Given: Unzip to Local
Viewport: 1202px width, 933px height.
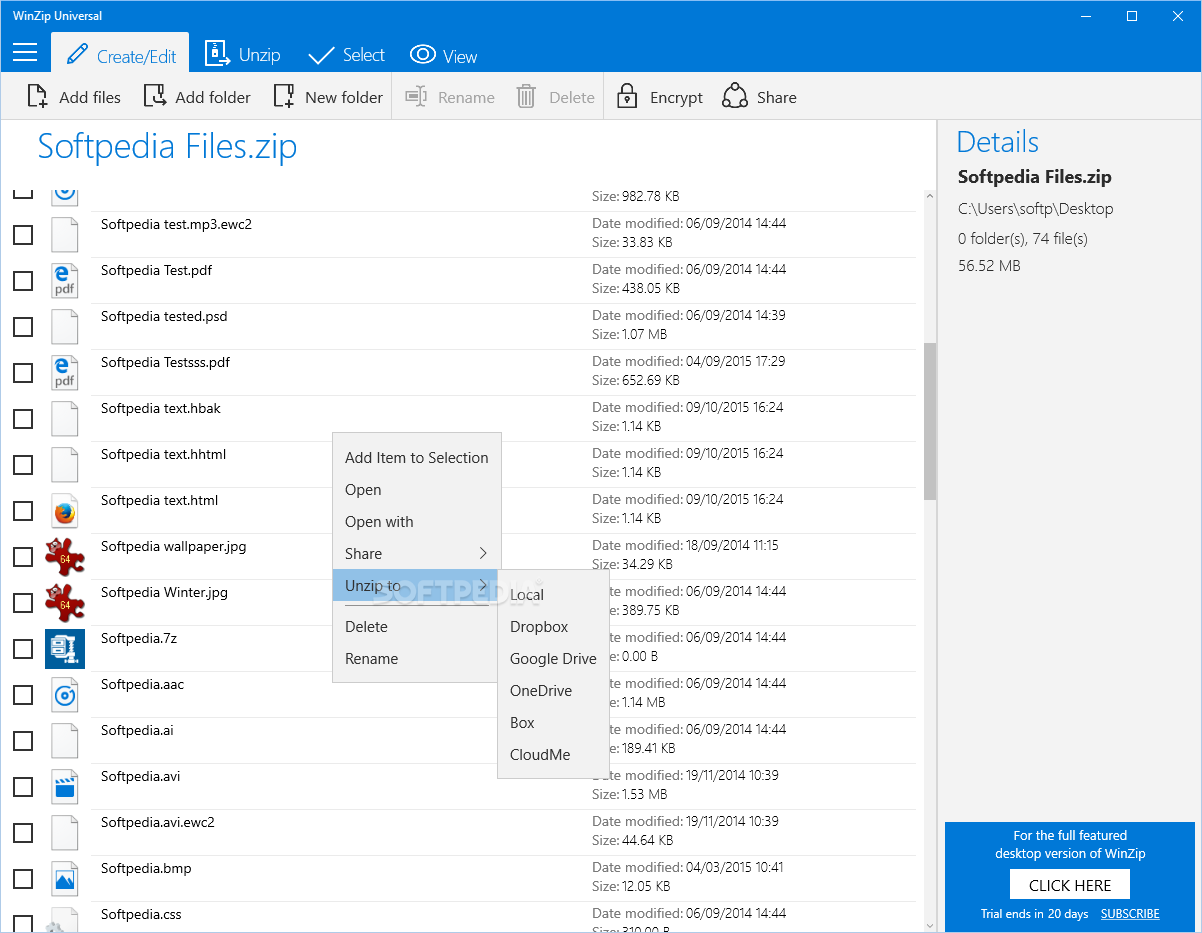Looking at the screenshot, I should point(553,594).
